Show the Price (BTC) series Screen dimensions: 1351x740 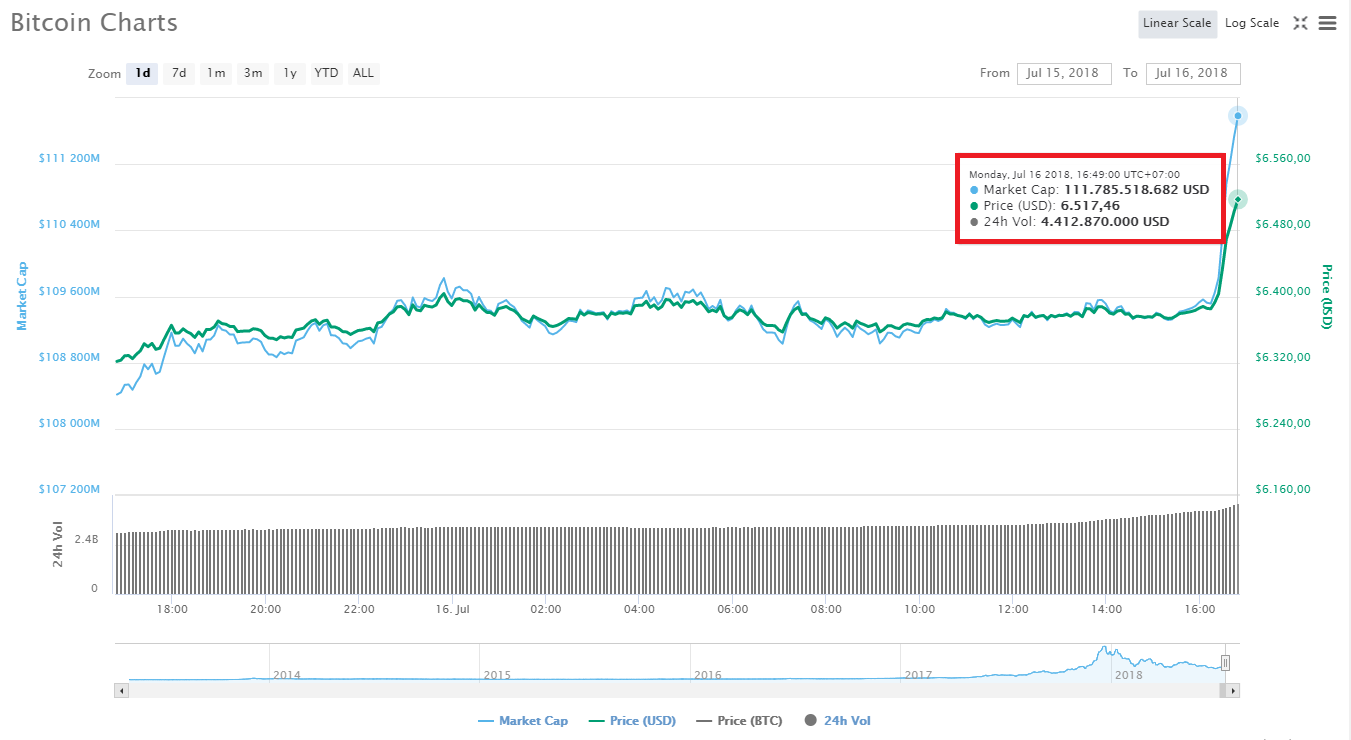tap(739, 720)
